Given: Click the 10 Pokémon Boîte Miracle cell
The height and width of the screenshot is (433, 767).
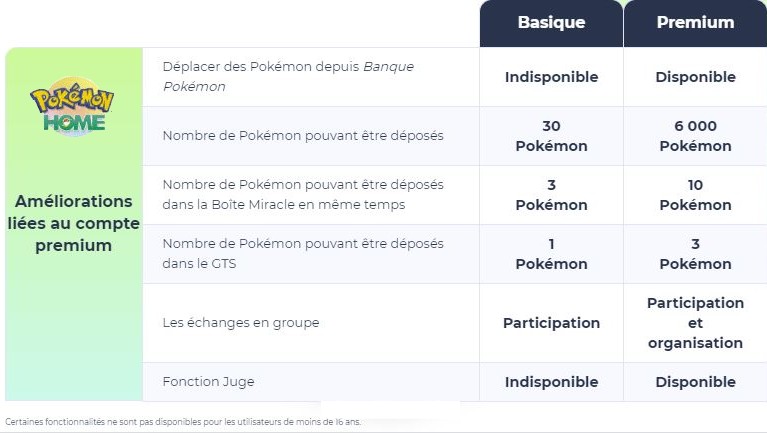Looking at the screenshot, I should click(695, 195).
